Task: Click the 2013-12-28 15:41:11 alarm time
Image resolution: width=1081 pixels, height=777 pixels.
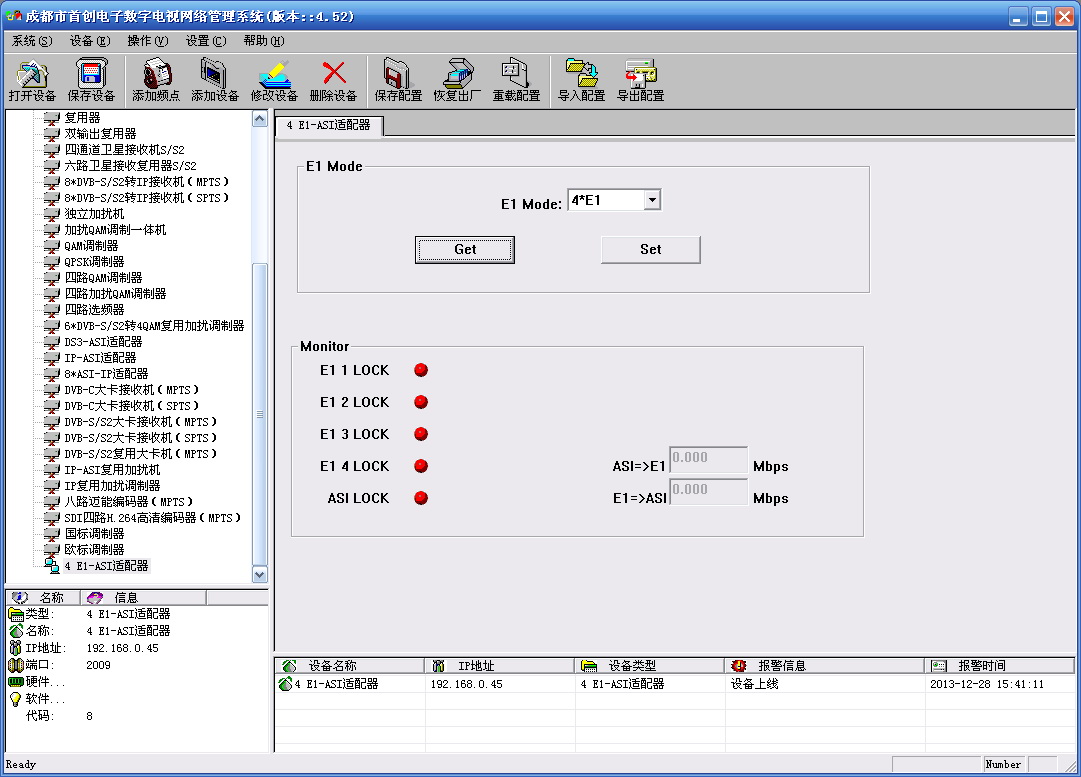Action: [x=987, y=684]
